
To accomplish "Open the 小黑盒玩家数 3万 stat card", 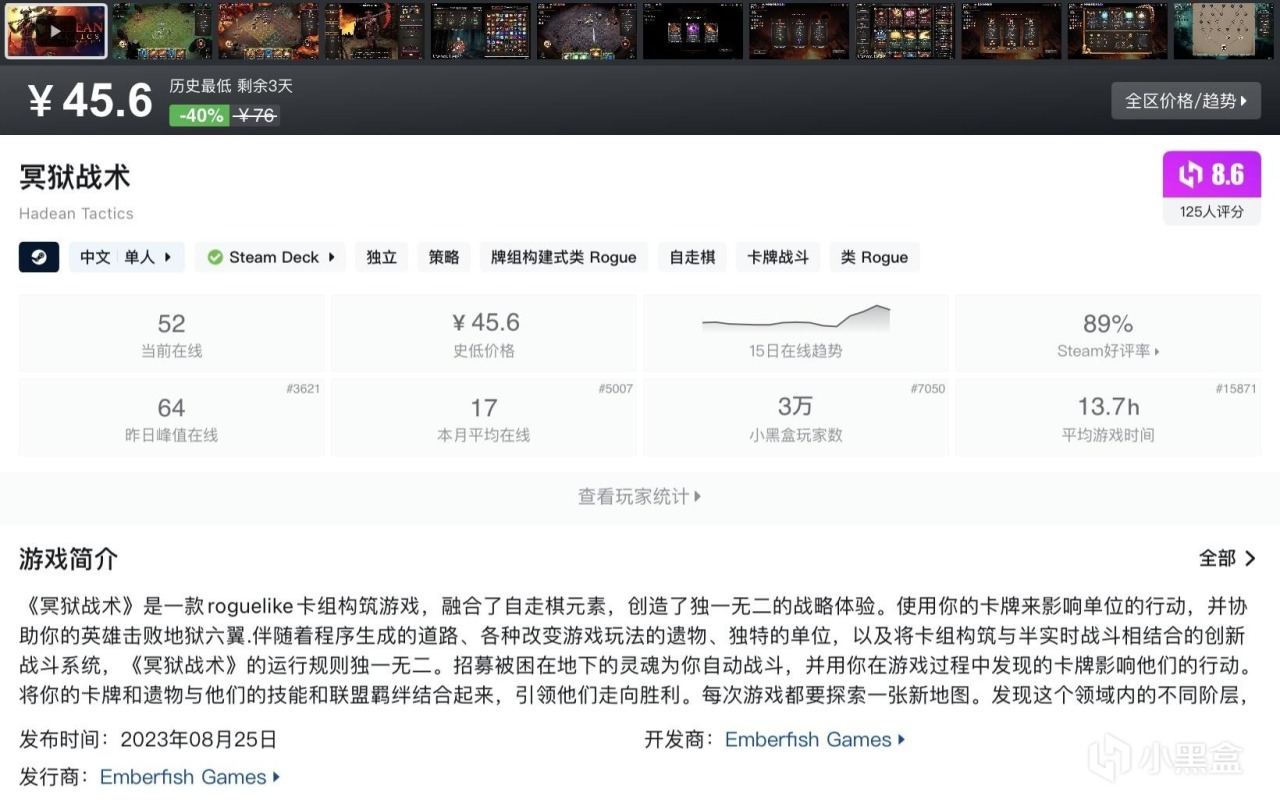I will point(796,418).
